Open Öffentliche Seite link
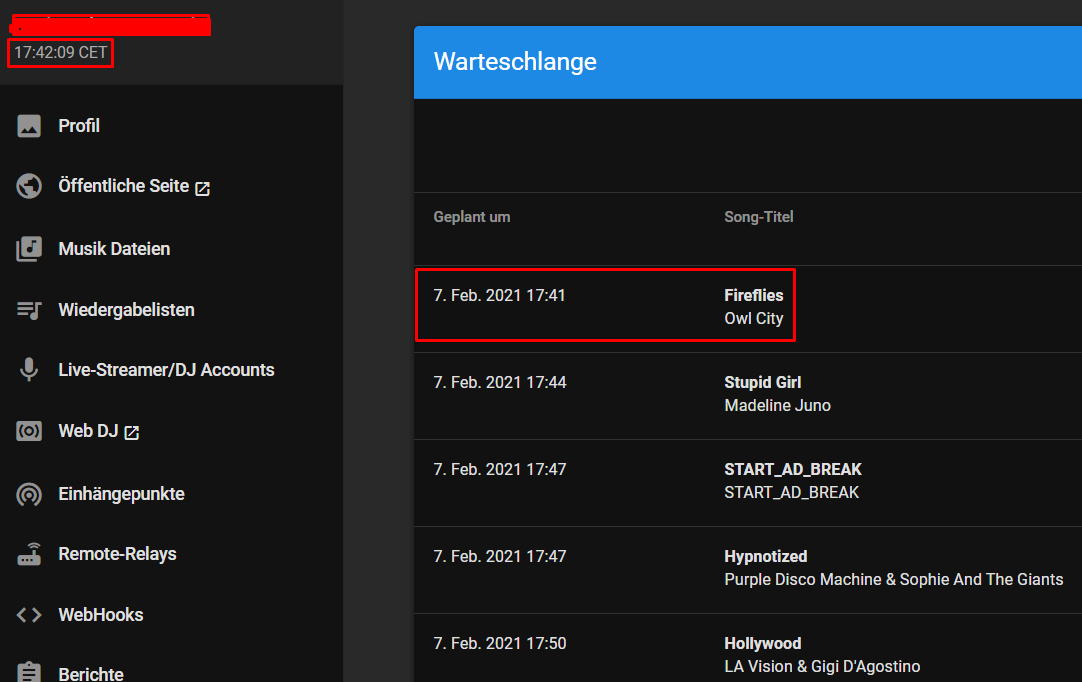This screenshot has width=1082, height=682. [124, 186]
